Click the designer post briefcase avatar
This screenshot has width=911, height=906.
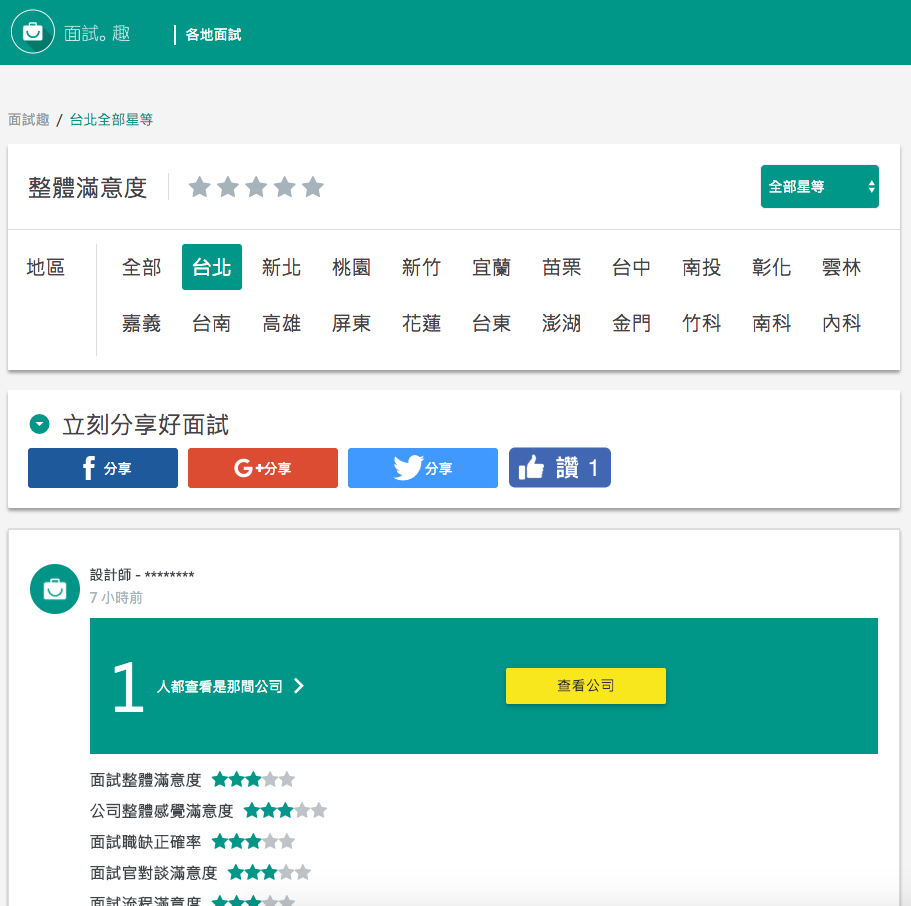(55, 589)
